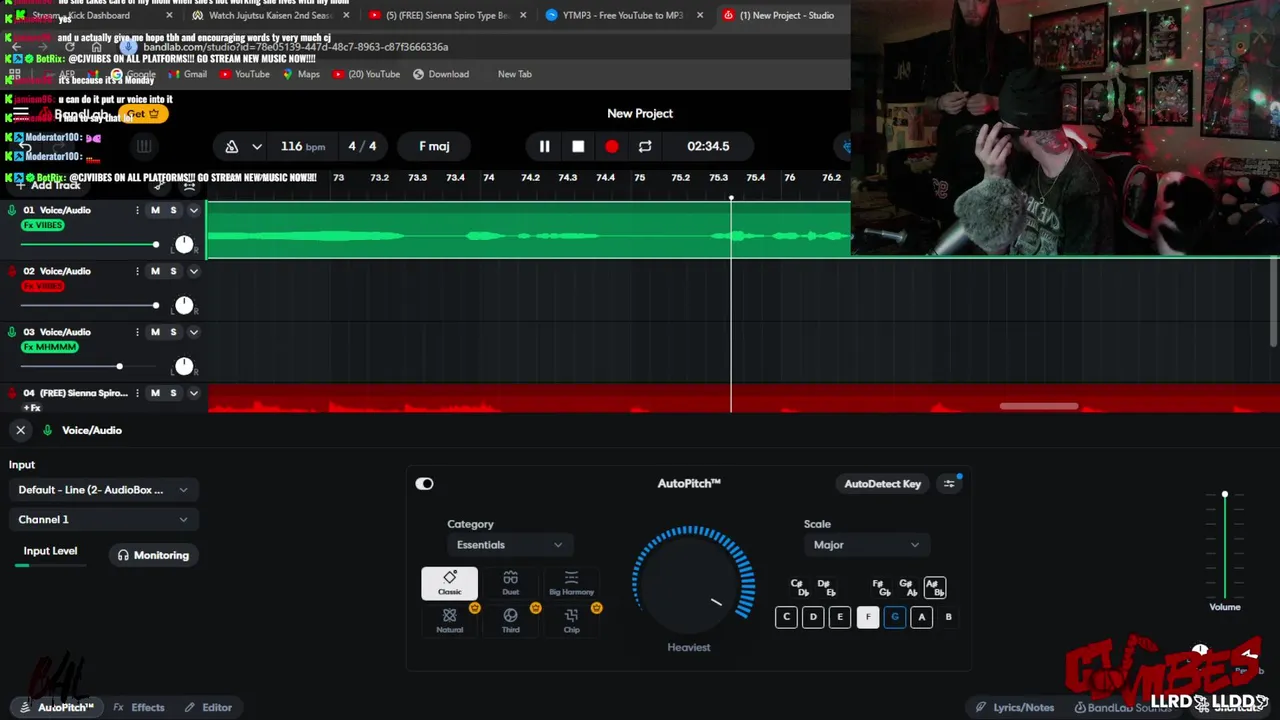Mute track 01 Voice/Audio
Image resolution: width=1280 pixels, height=720 pixels.
(155, 210)
